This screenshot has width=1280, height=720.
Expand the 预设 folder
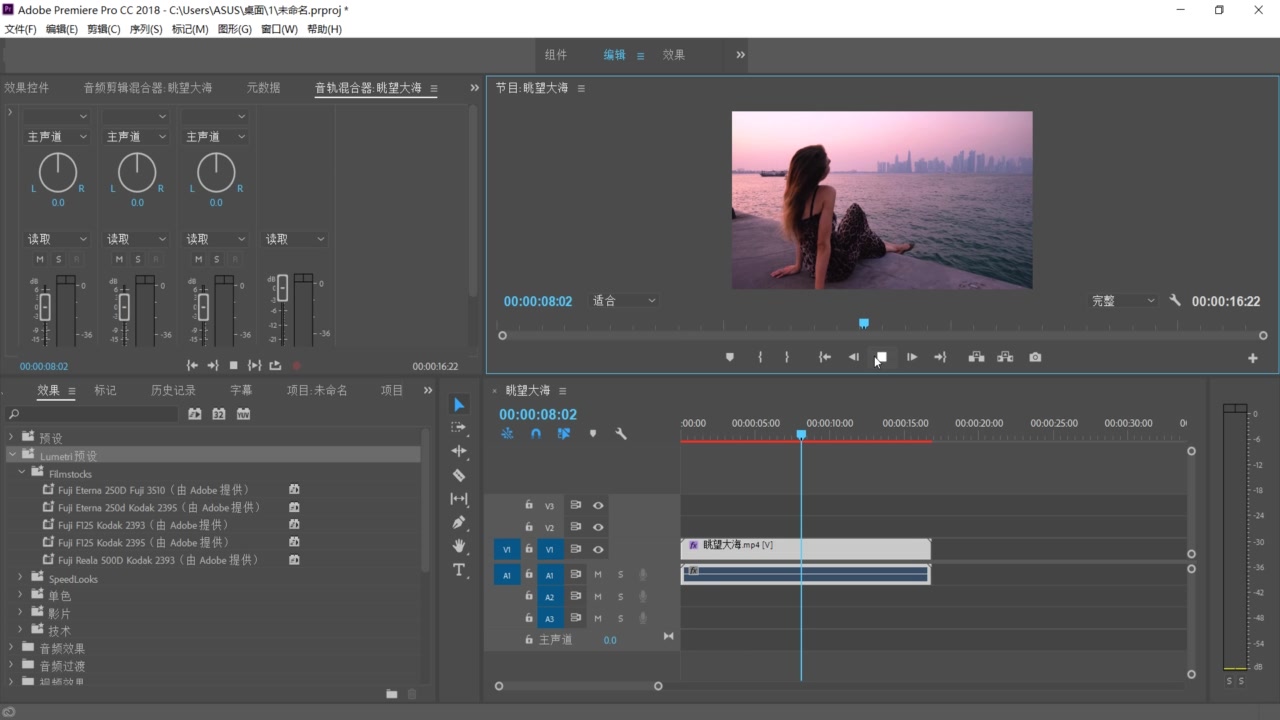(12, 437)
